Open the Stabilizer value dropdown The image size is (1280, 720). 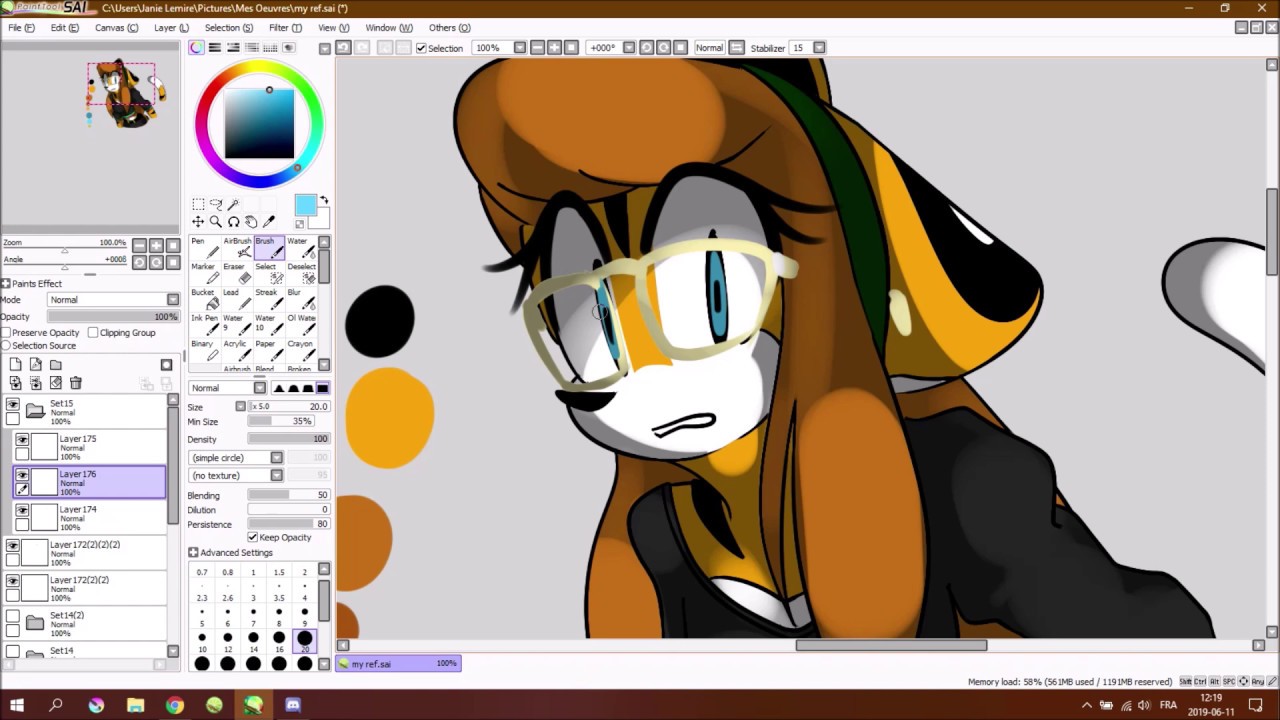click(x=819, y=48)
